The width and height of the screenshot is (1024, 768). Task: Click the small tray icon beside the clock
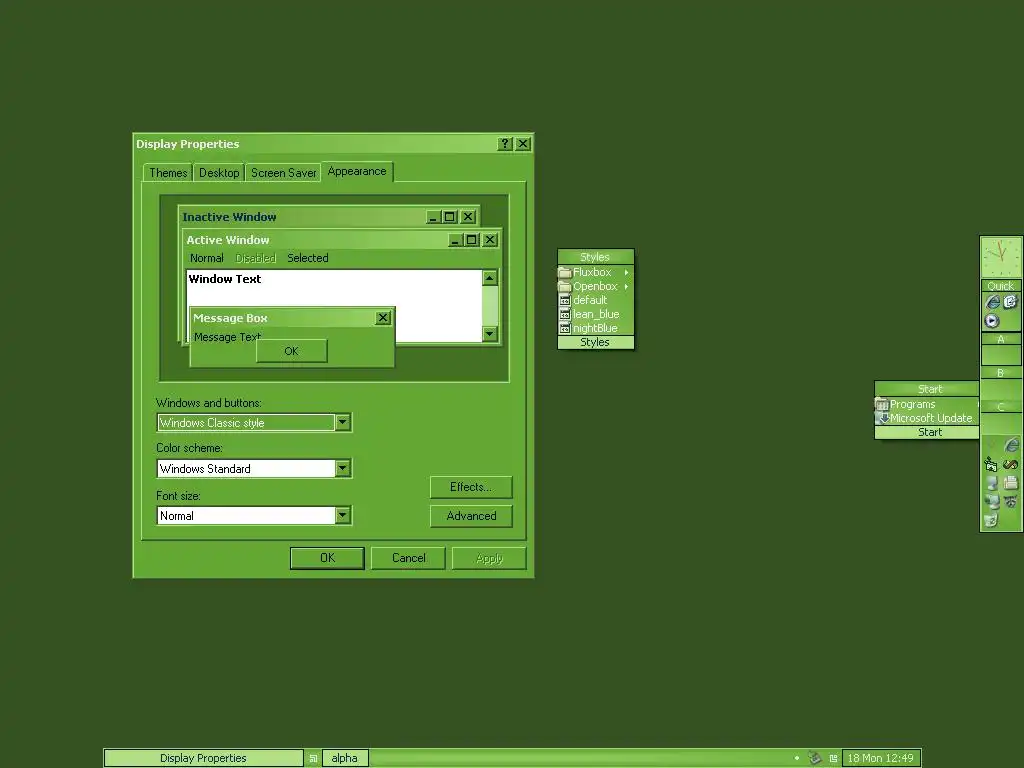coord(833,758)
